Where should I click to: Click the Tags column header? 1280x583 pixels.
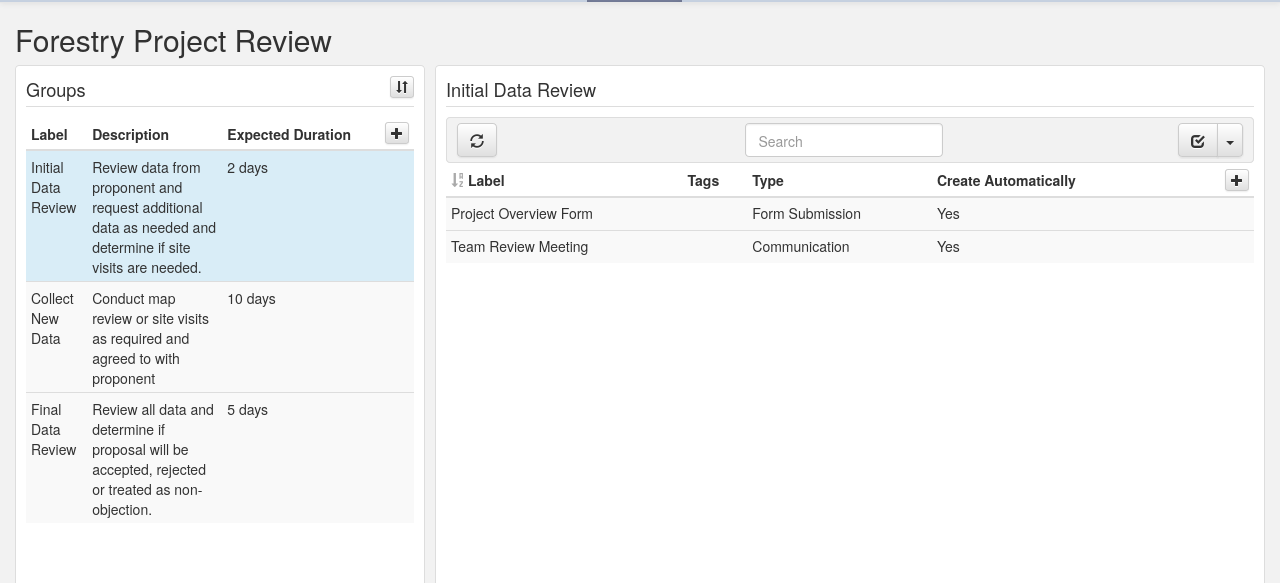coord(703,181)
